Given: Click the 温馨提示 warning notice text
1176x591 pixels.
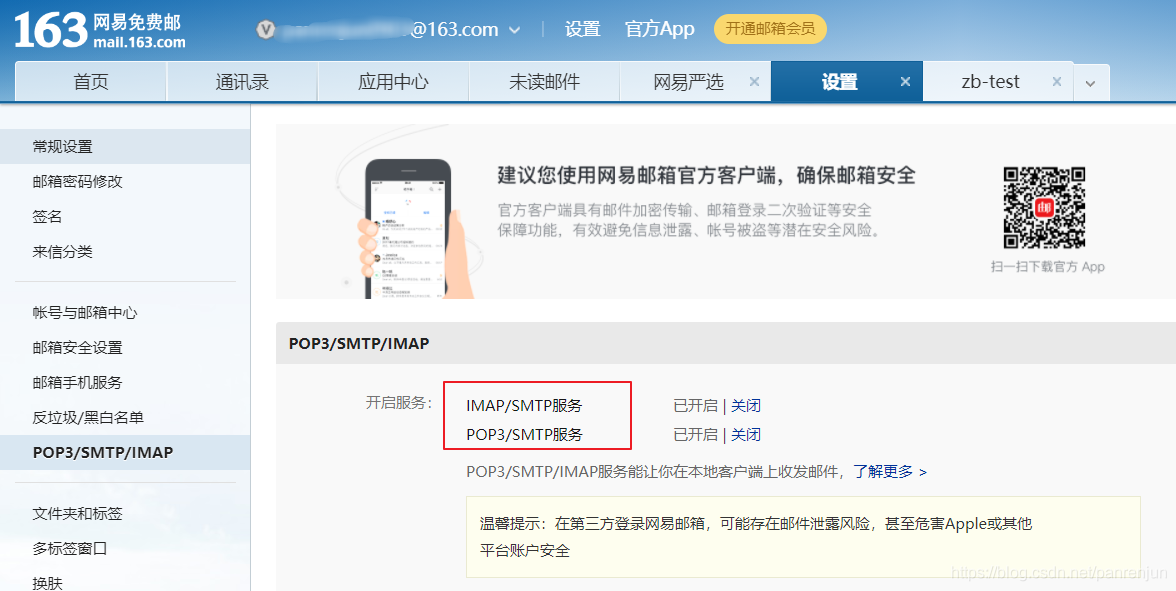Looking at the screenshot, I should coord(756,537).
